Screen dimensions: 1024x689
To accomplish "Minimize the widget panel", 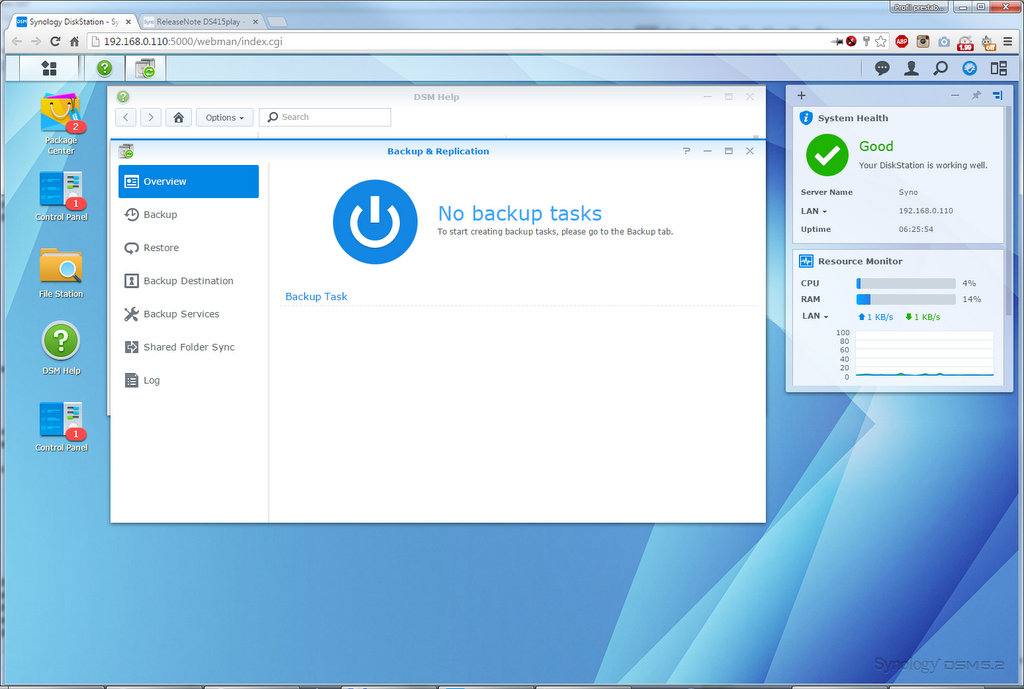I will pos(955,95).
